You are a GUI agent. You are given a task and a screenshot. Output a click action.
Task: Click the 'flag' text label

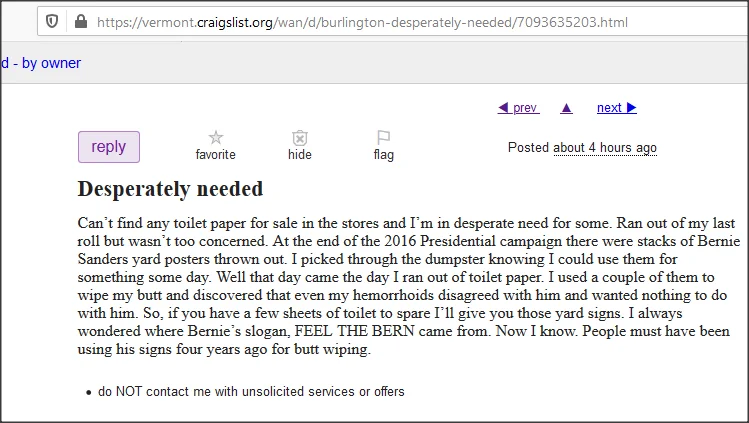point(384,155)
